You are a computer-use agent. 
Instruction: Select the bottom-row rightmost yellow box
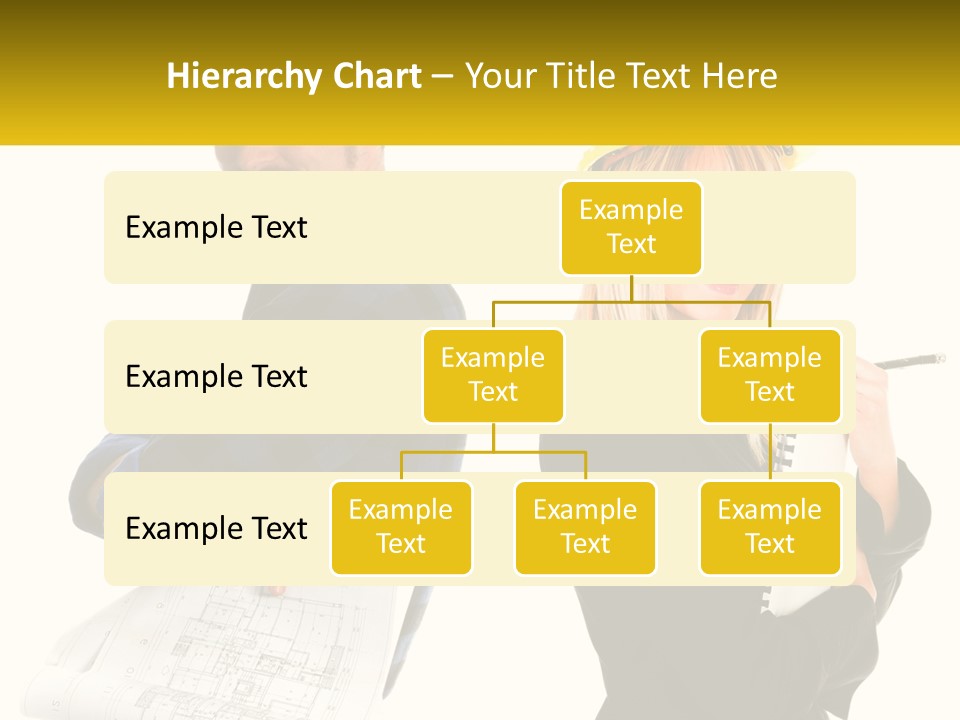(x=769, y=528)
